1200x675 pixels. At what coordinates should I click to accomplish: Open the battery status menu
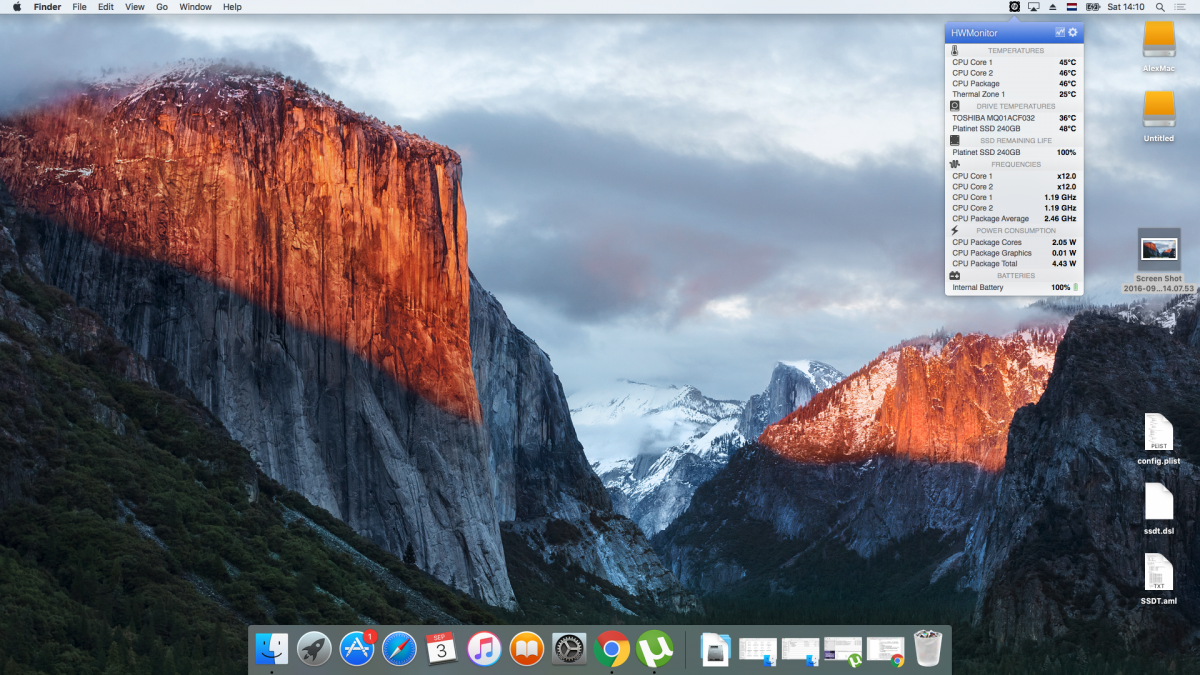(x=1093, y=7)
